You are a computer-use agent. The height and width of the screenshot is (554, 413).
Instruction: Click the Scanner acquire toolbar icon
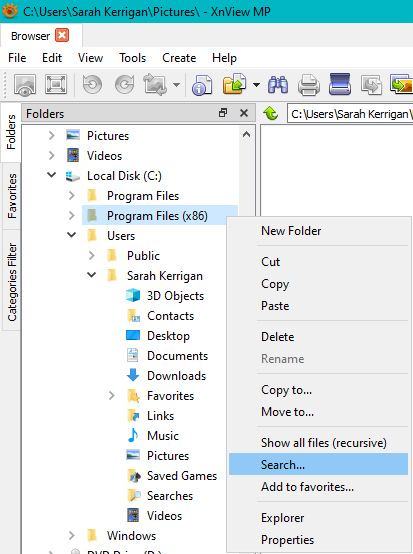point(340,84)
